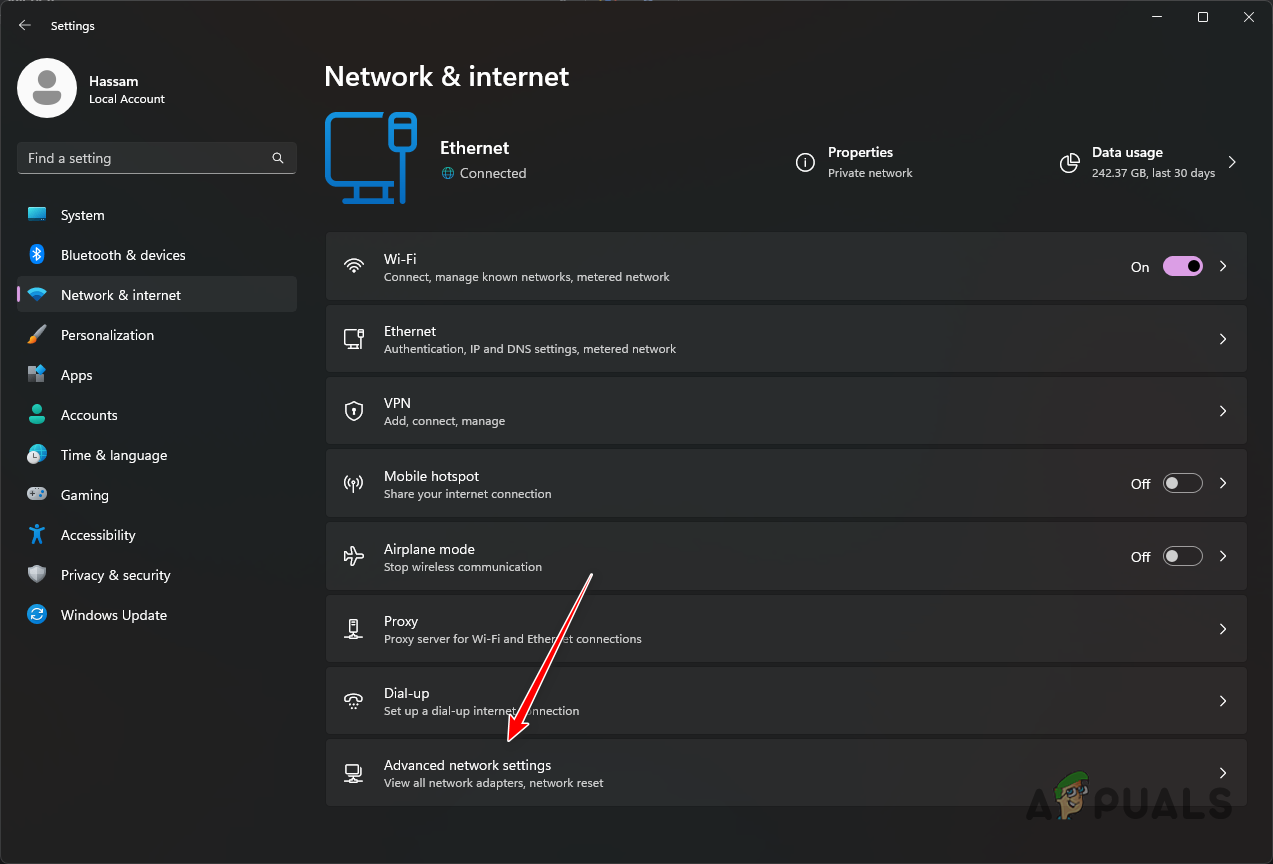Click the Airplane mode icon
This screenshot has width=1273, height=864.
click(353, 556)
